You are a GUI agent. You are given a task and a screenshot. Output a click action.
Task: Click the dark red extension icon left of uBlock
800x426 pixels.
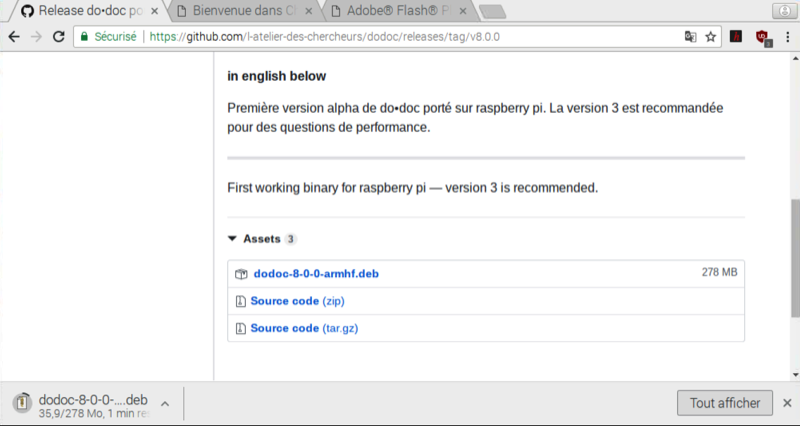[736, 36]
